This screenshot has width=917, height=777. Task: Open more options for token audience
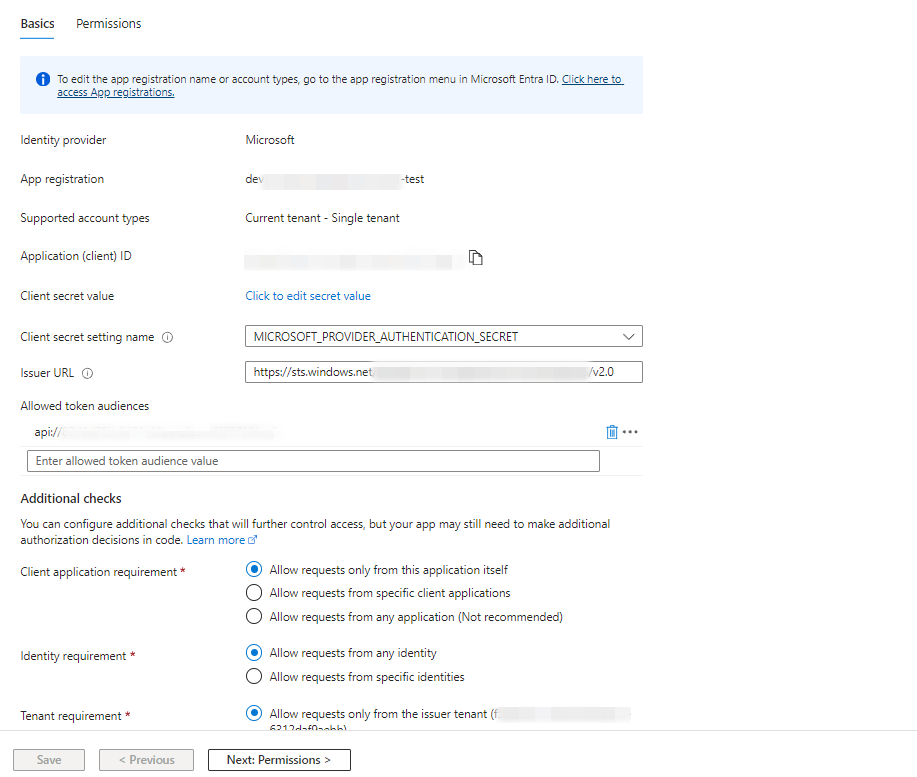click(x=630, y=432)
